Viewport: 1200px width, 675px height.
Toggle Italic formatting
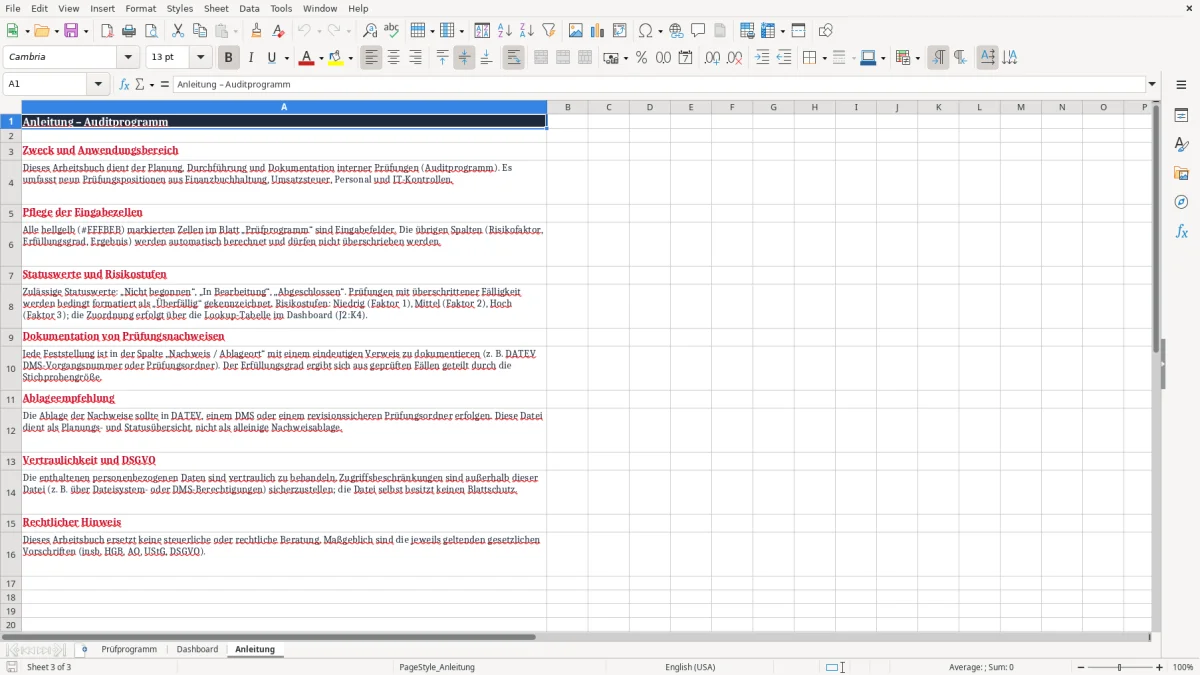250,58
